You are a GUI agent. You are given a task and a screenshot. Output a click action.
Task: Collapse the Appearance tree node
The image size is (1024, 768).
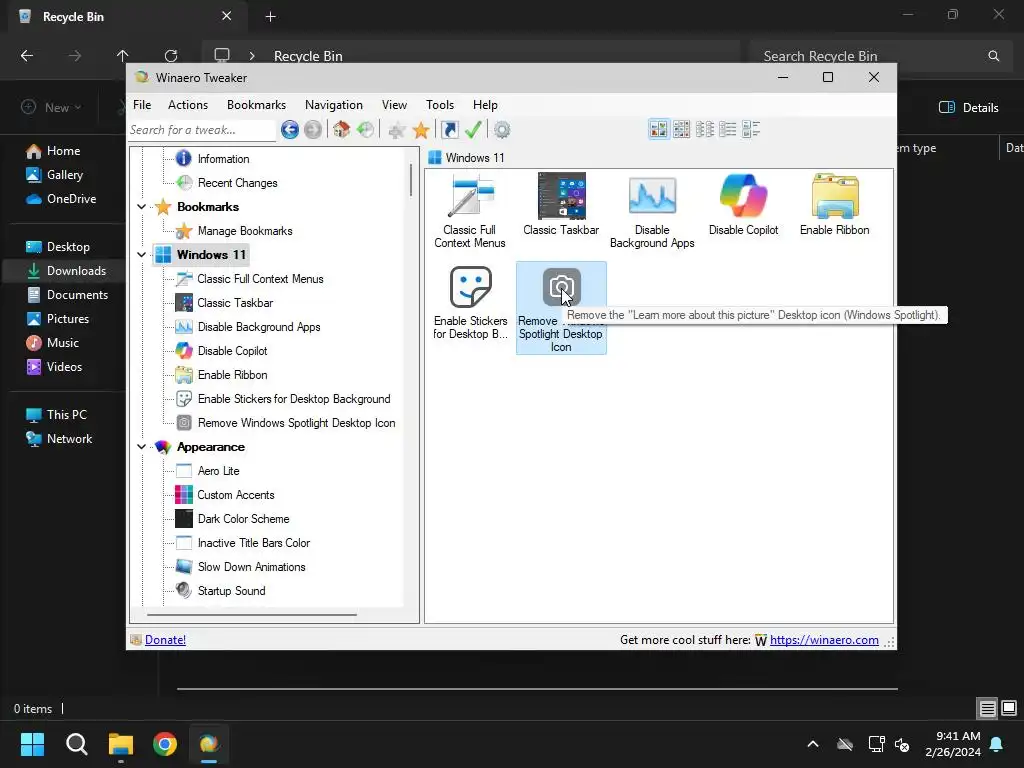[141, 447]
